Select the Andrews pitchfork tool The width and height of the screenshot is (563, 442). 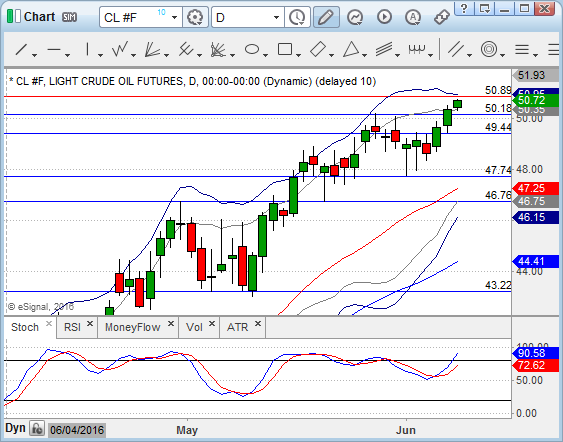[x=186, y=50]
